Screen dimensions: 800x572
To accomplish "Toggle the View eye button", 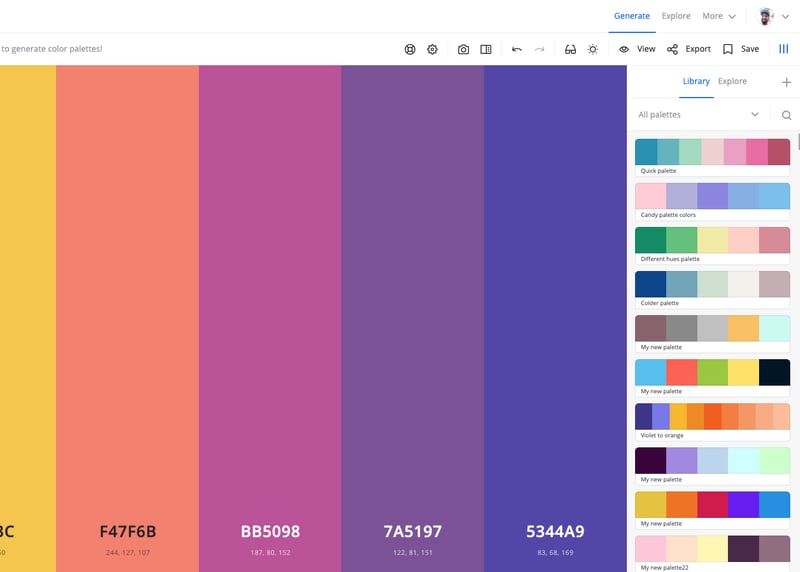I will pyautogui.click(x=637, y=49).
